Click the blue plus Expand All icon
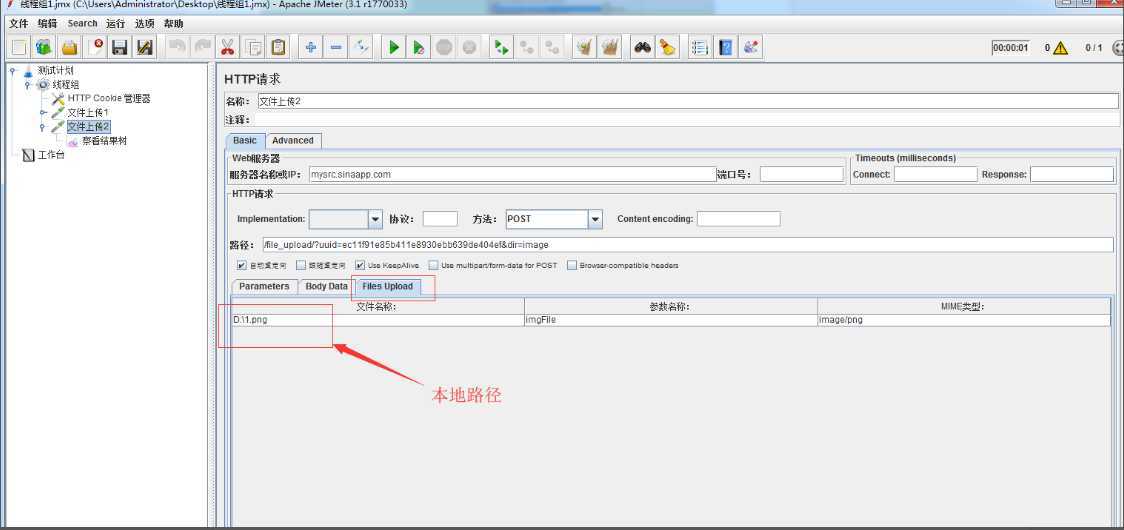Viewport: 1124px width, 530px height. pyautogui.click(x=311, y=47)
